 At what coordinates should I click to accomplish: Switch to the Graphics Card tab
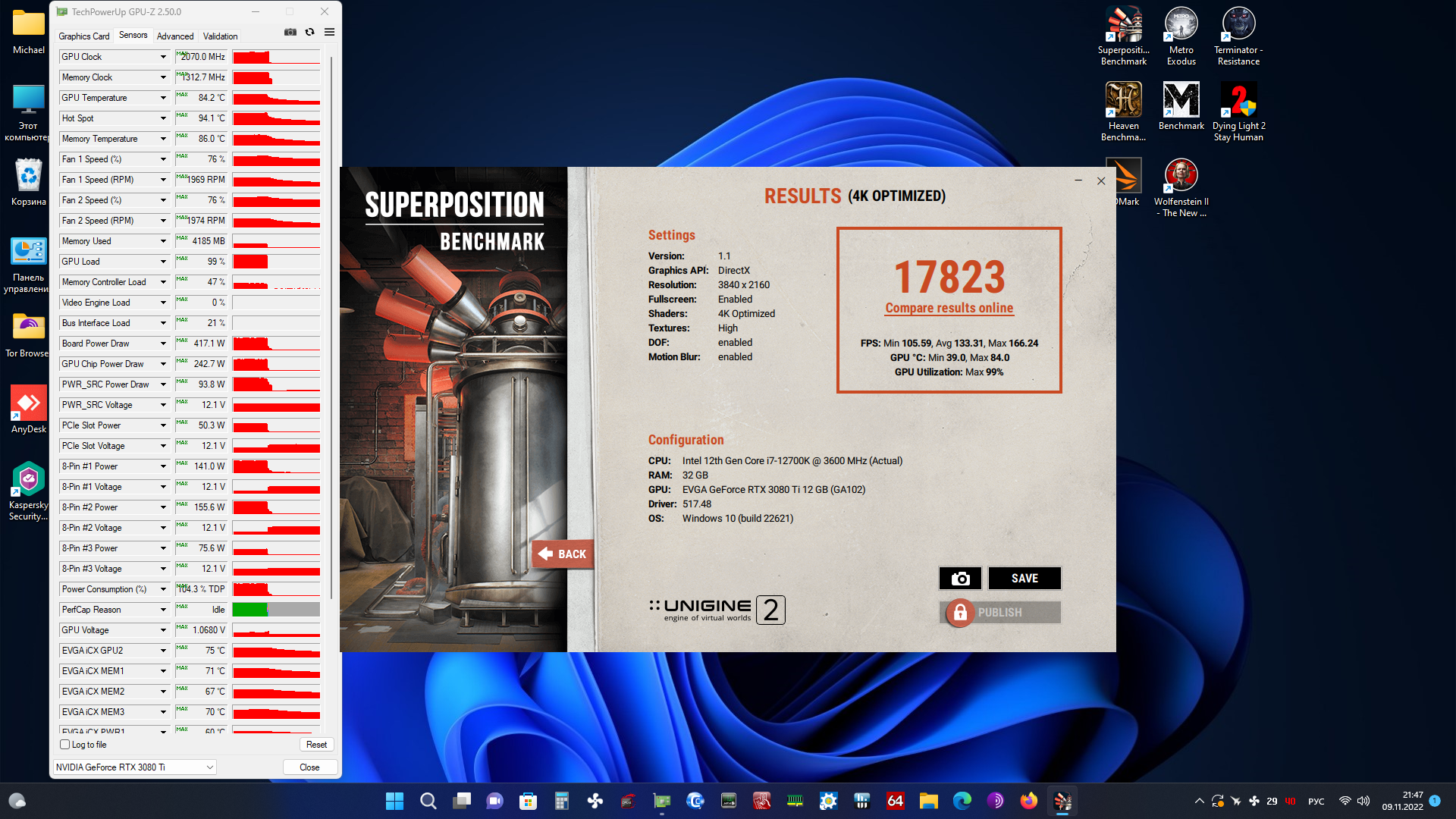tap(84, 36)
